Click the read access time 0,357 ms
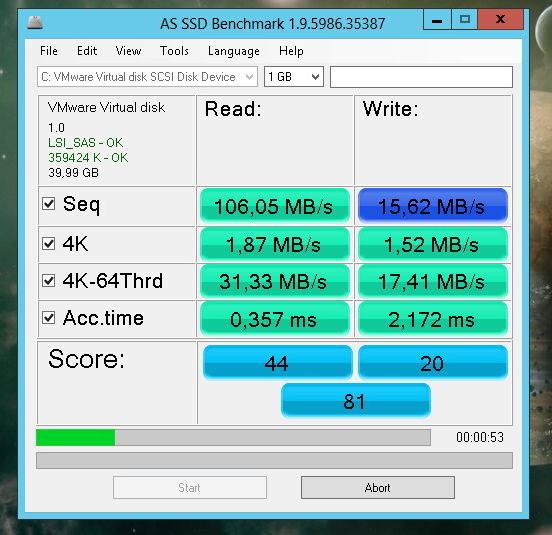The height and width of the screenshot is (535, 552). 275,319
